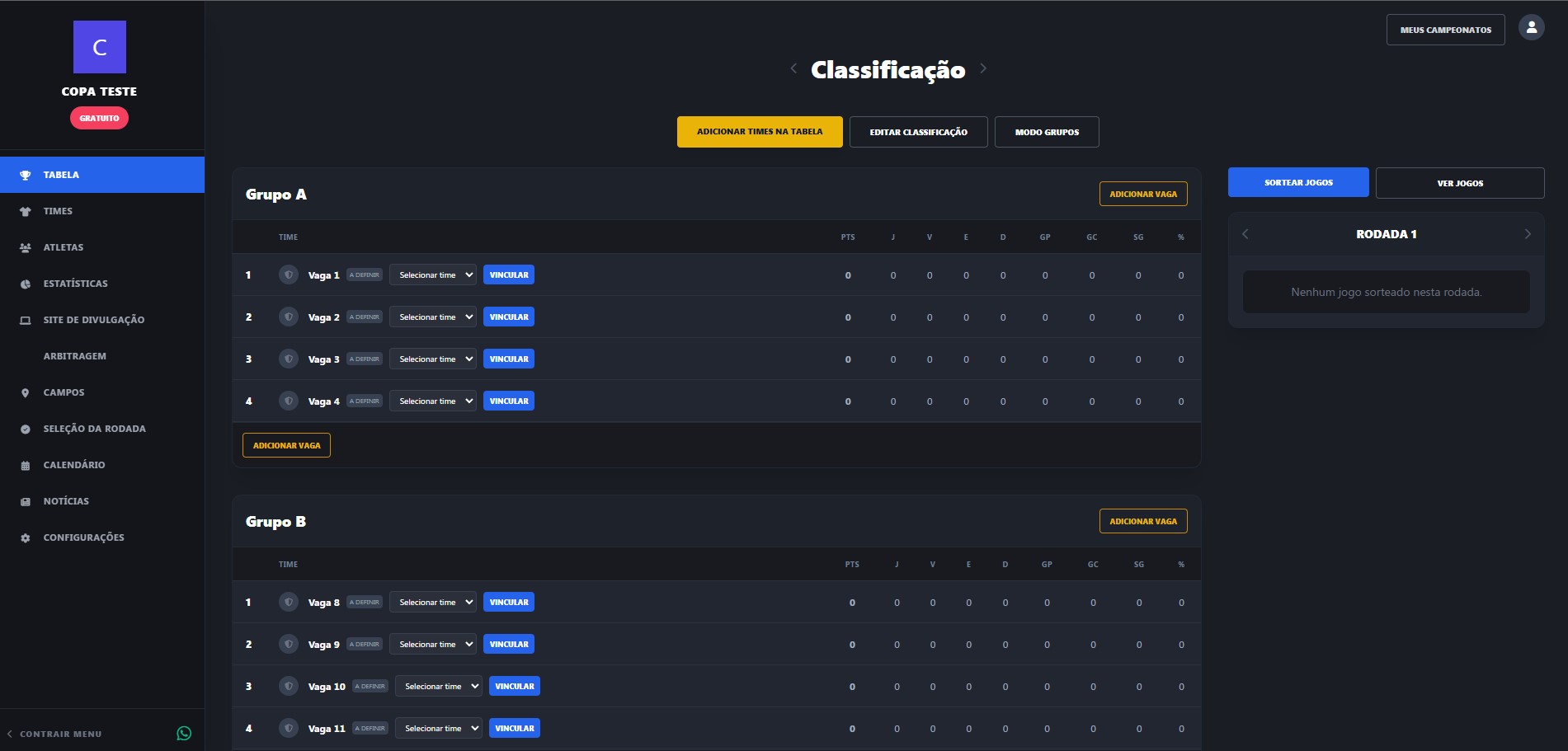The width and height of the screenshot is (1568, 751).
Task: Click Sortear Jogos button
Action: [1298, 182]
